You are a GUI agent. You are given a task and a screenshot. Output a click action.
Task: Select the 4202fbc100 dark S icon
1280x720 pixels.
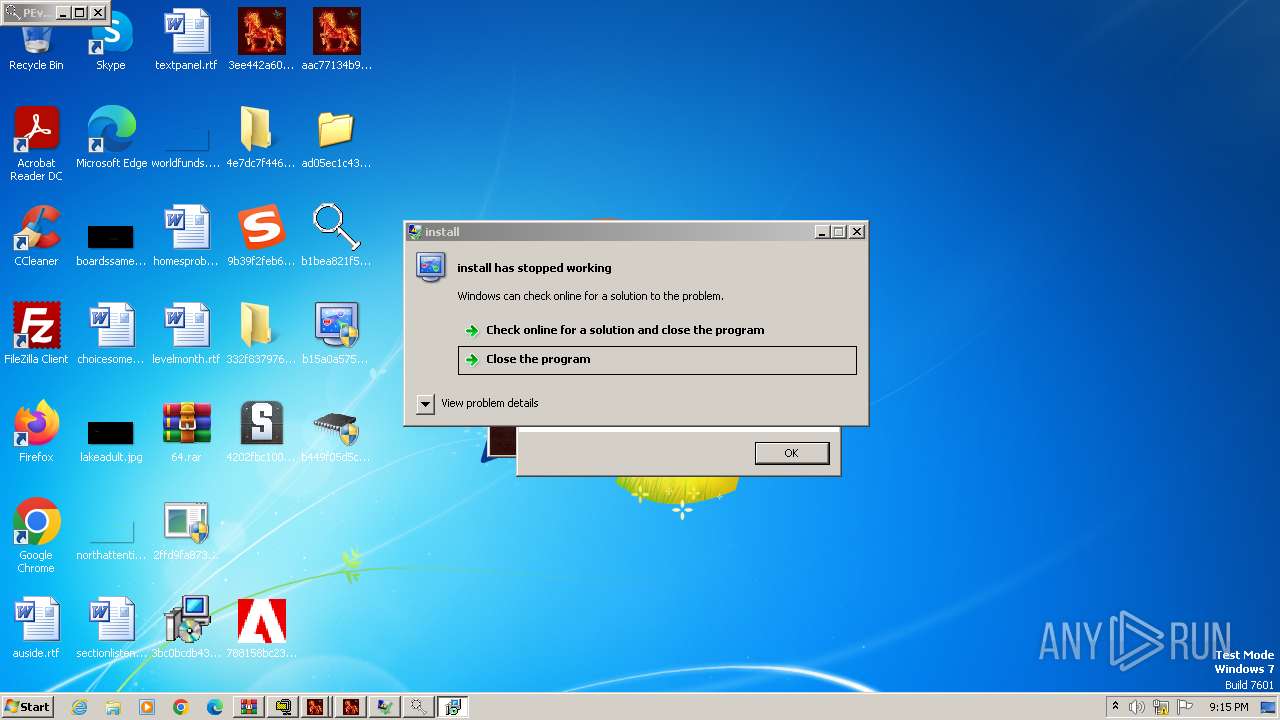pos(261,432)
